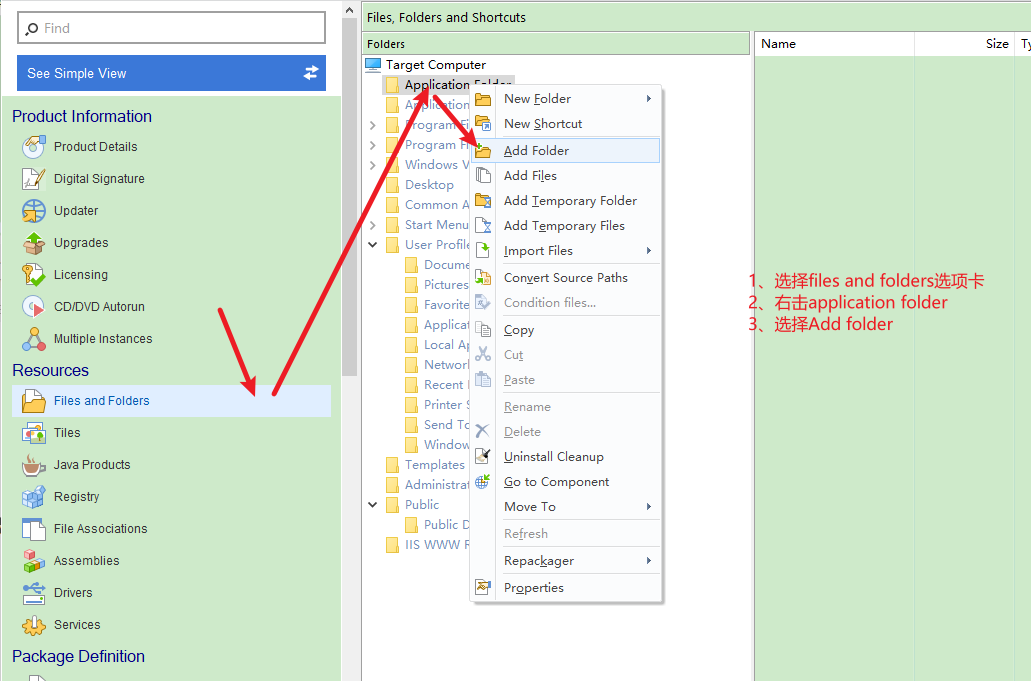
Task: Open the Upgrades box icon
Action: click(34, 243)
